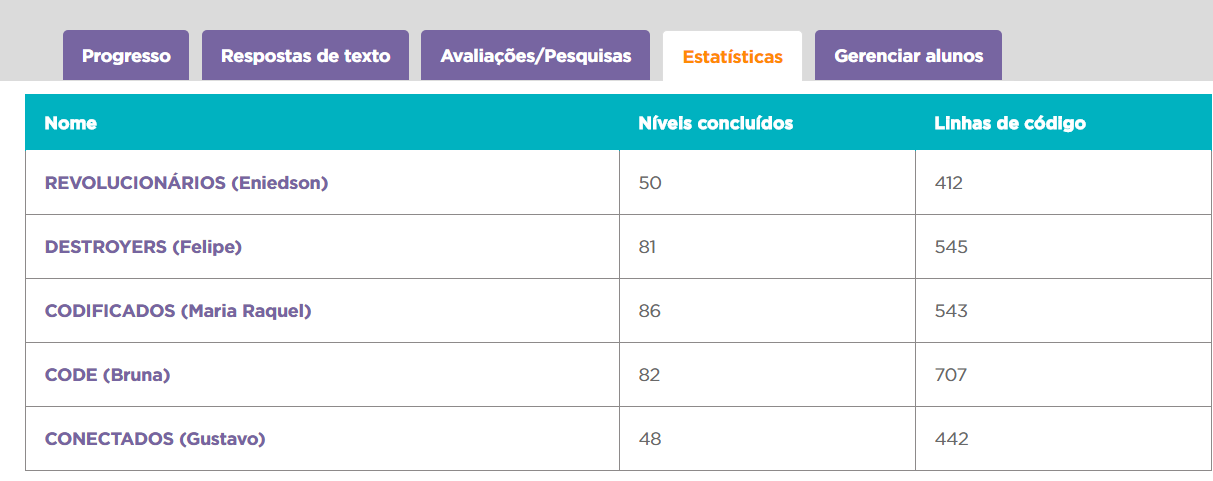Select the 412 lines of code cell
This screenshot has height=481, width=1213.
pos(948,183)
